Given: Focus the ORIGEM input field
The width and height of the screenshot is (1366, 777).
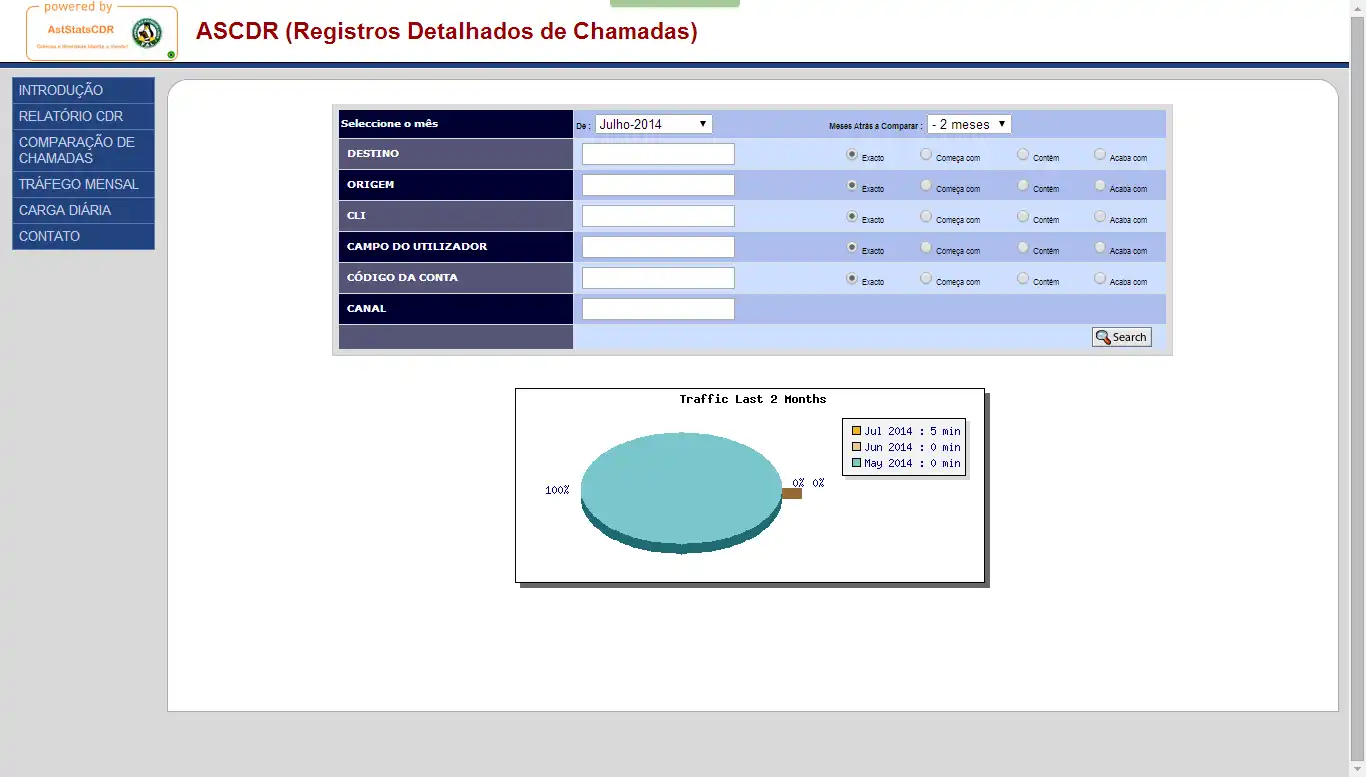Looking at the screenshot, I should click(x=658, y=185).
